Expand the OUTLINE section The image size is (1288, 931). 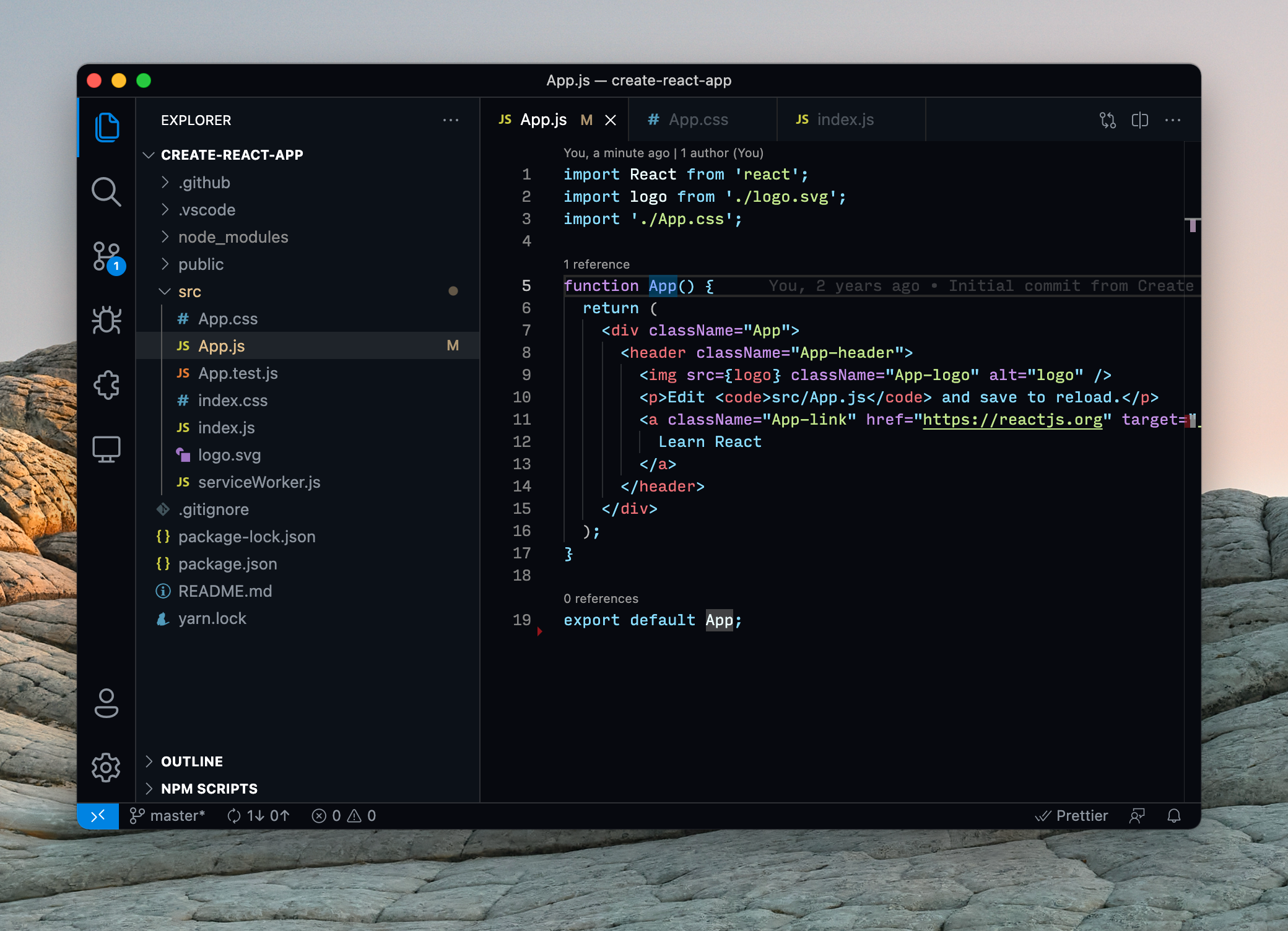(x=191, y=761)
